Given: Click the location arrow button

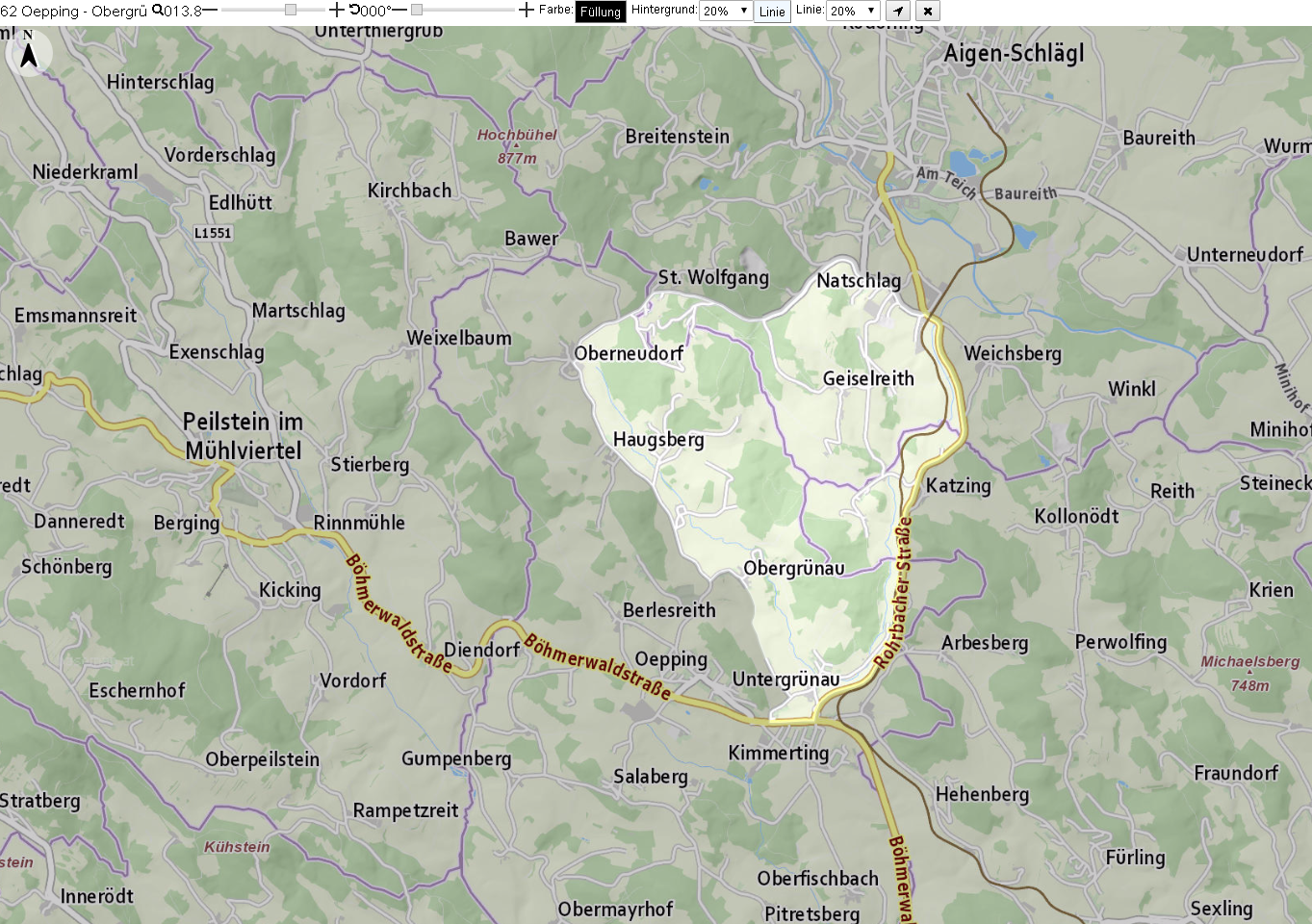Looking at the screenshot, I should click(897, 11).
